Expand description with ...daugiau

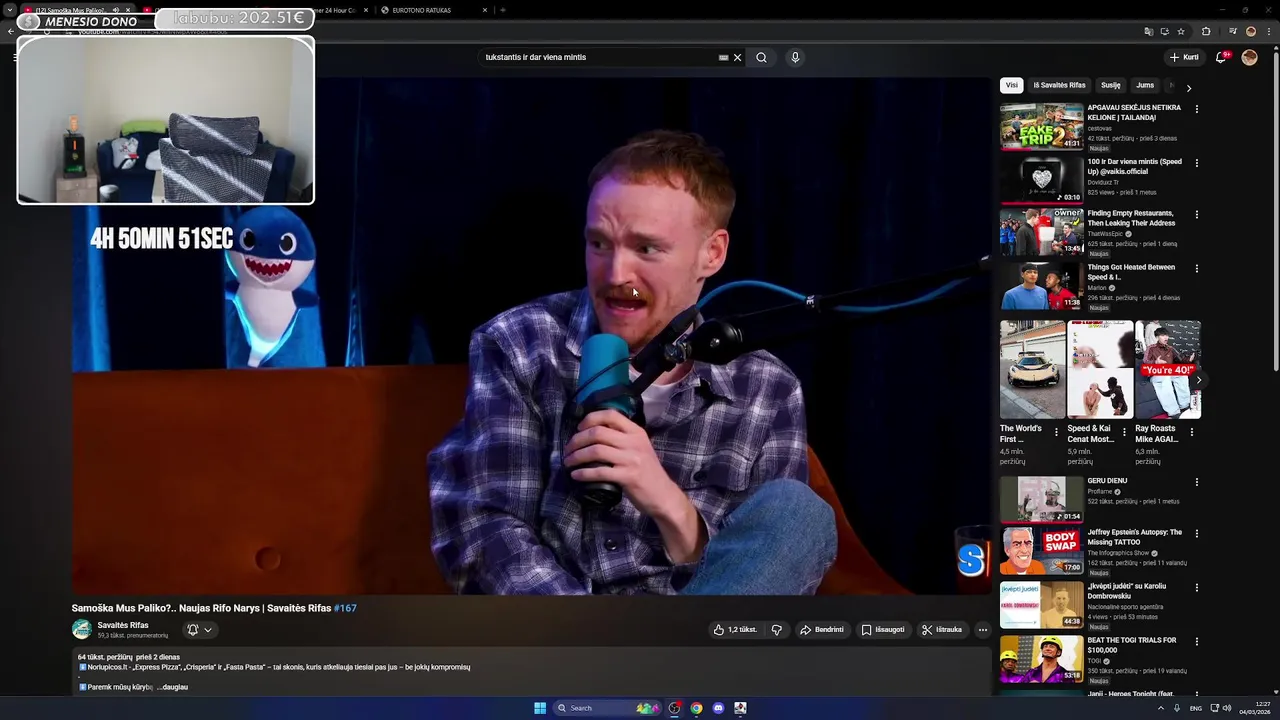(x=172, y=687)
